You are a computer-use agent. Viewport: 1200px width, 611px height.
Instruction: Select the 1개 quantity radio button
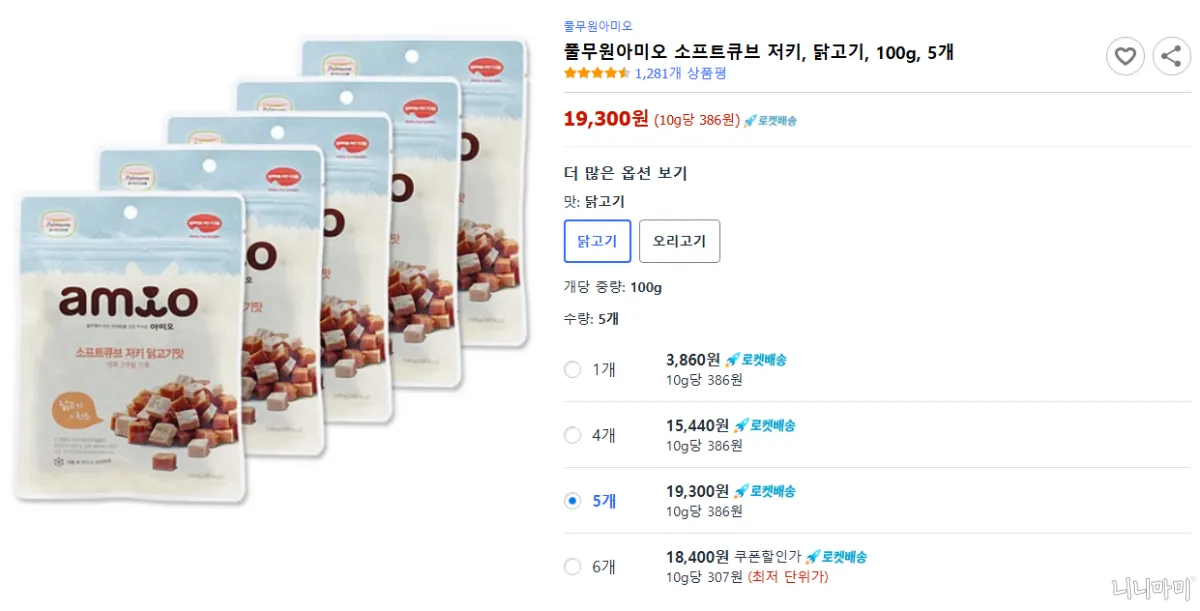[573, 369]
